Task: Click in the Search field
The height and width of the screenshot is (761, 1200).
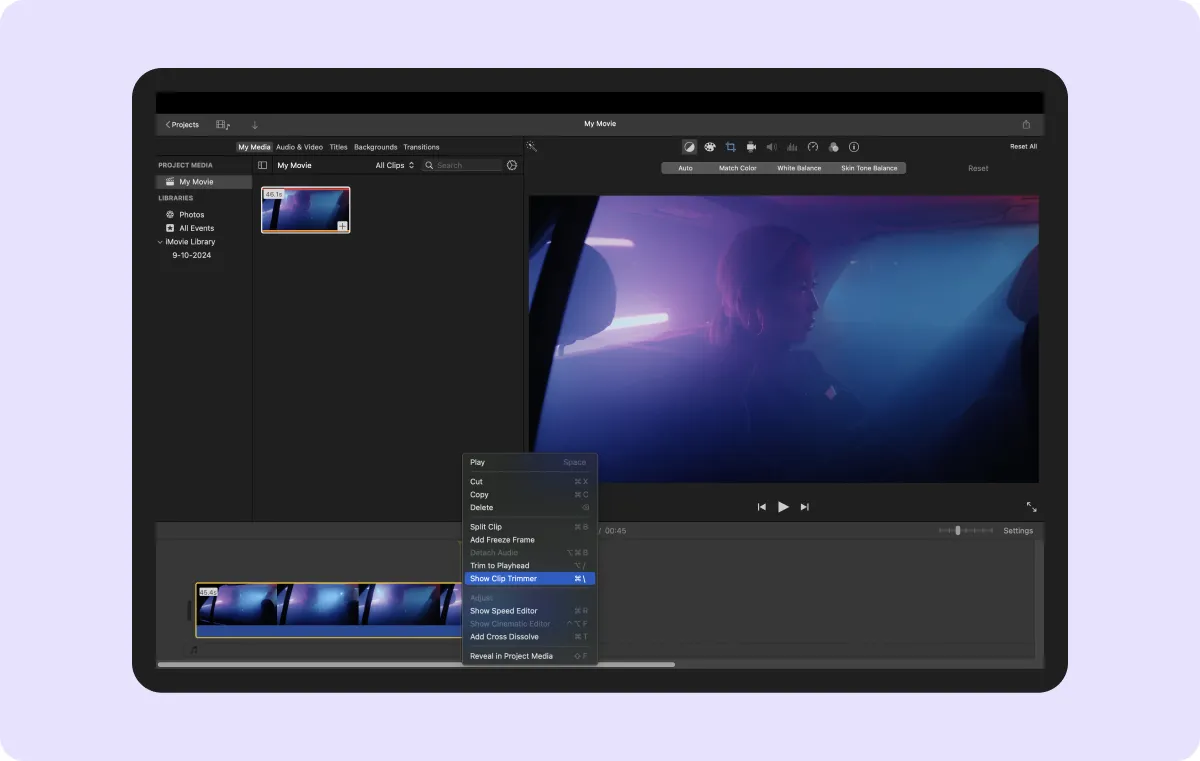Action: pos(461,165)
